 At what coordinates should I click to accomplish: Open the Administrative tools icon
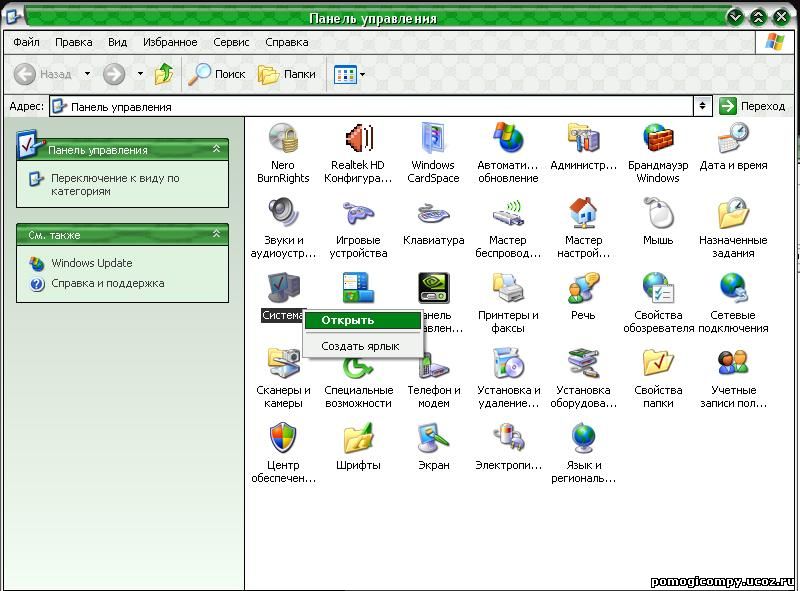pyautogui.click(x=583, y=138)
